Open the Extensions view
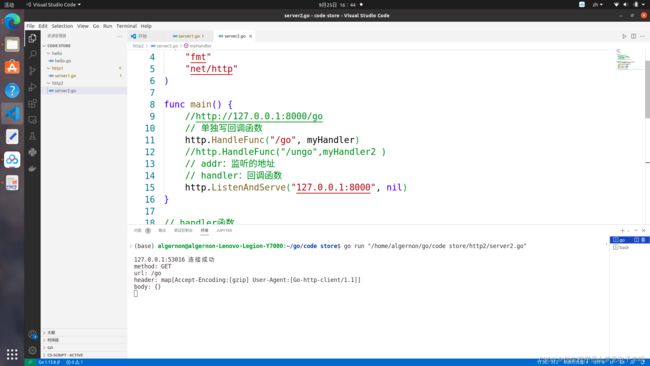 pyautogui.click(x=32, y=104)
